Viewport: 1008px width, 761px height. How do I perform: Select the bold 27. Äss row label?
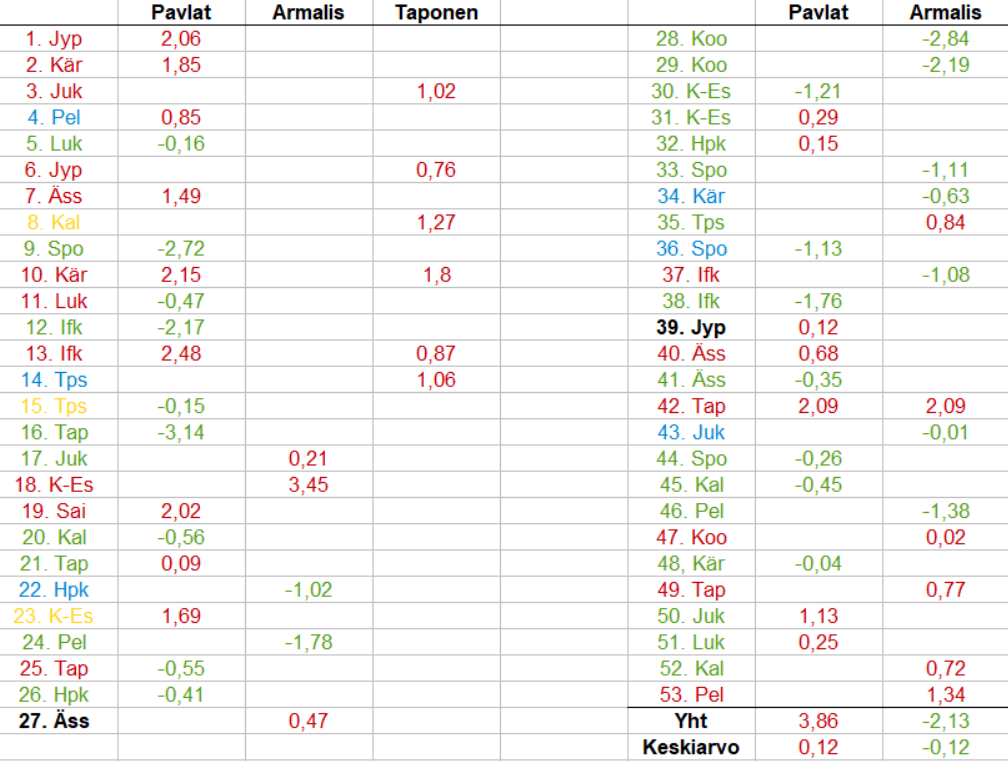coord(54,719)
